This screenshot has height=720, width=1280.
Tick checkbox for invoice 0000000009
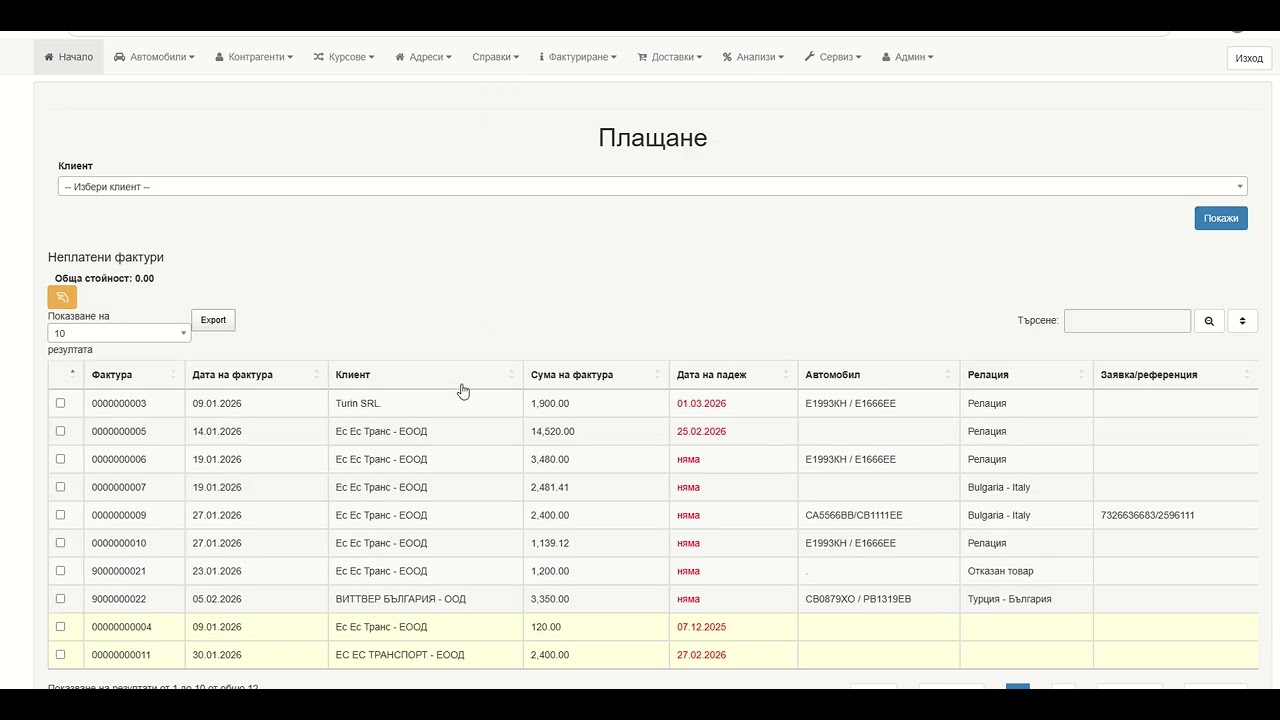(x=60, y=515)
